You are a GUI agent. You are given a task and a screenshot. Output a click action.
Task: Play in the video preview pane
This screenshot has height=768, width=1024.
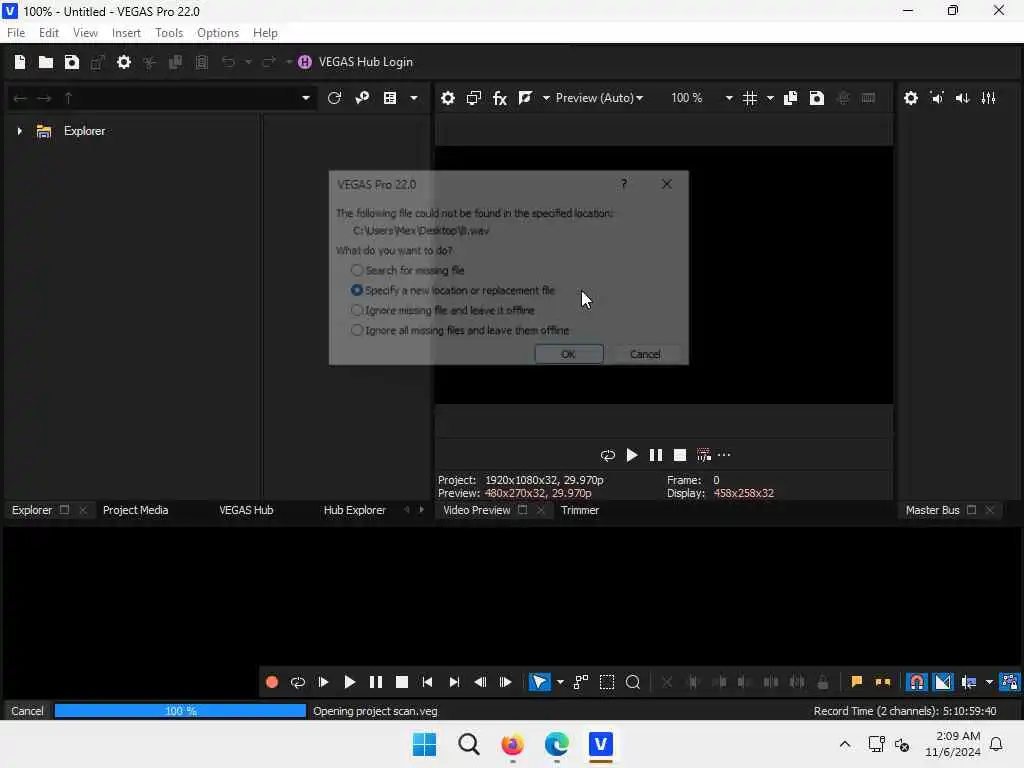pos(632,455)
